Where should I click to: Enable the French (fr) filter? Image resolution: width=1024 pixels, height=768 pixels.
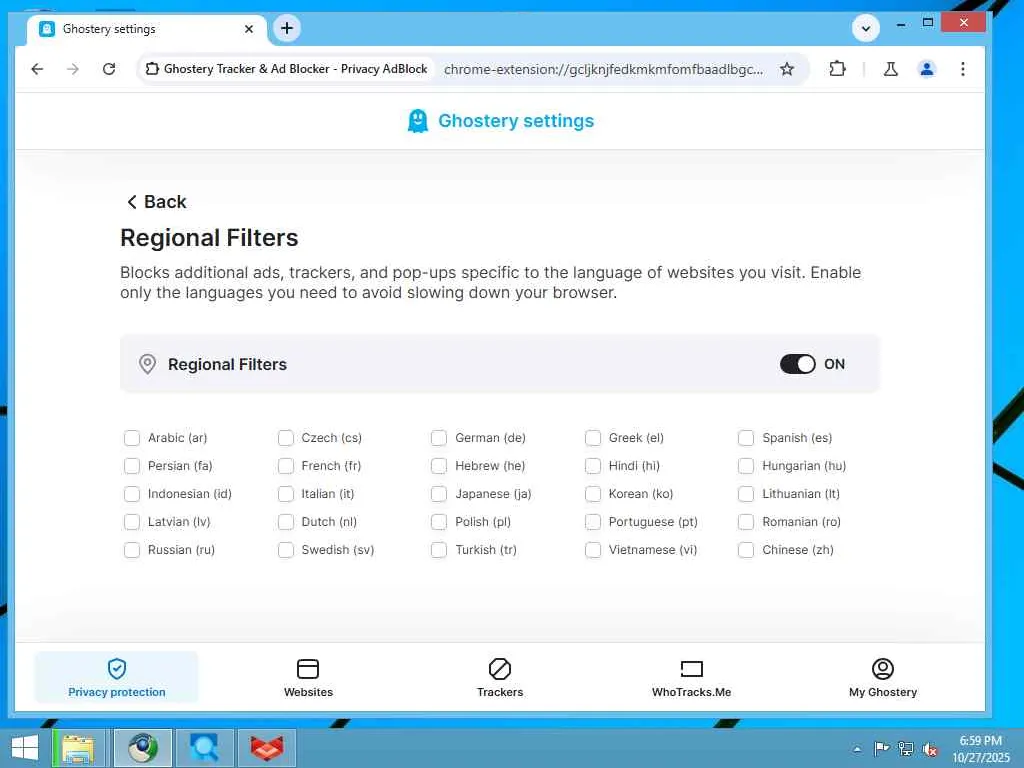(285, 466)
